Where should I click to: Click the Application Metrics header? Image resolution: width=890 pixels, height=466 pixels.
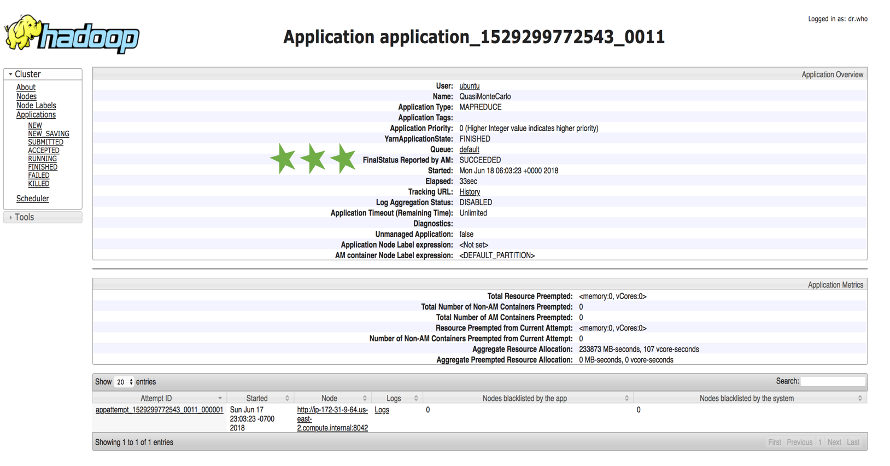click(x=836, y=285)
